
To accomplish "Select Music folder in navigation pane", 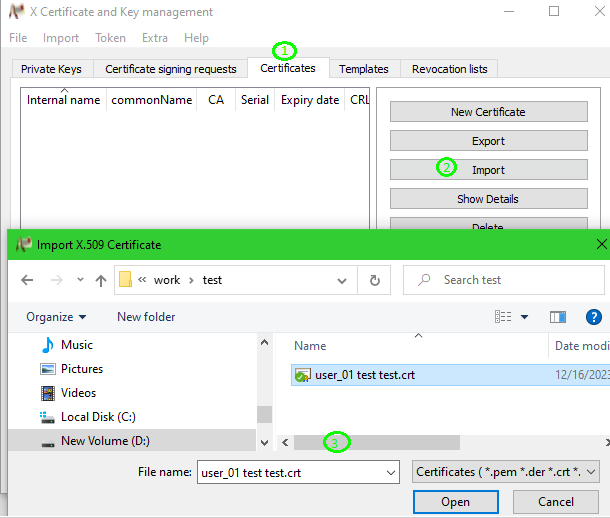I will click(76, 345).
